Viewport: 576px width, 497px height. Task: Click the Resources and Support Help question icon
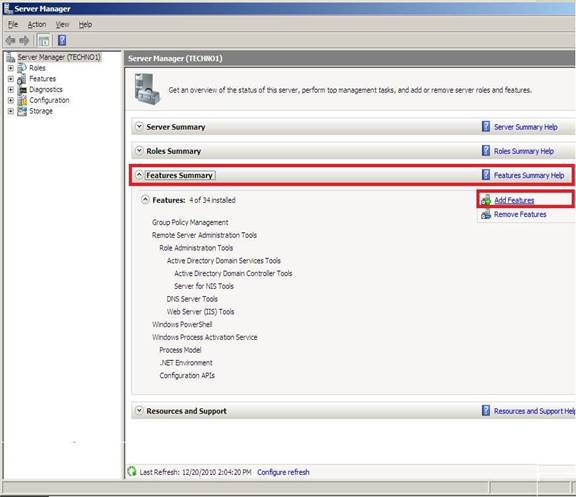tap(486, 411)
